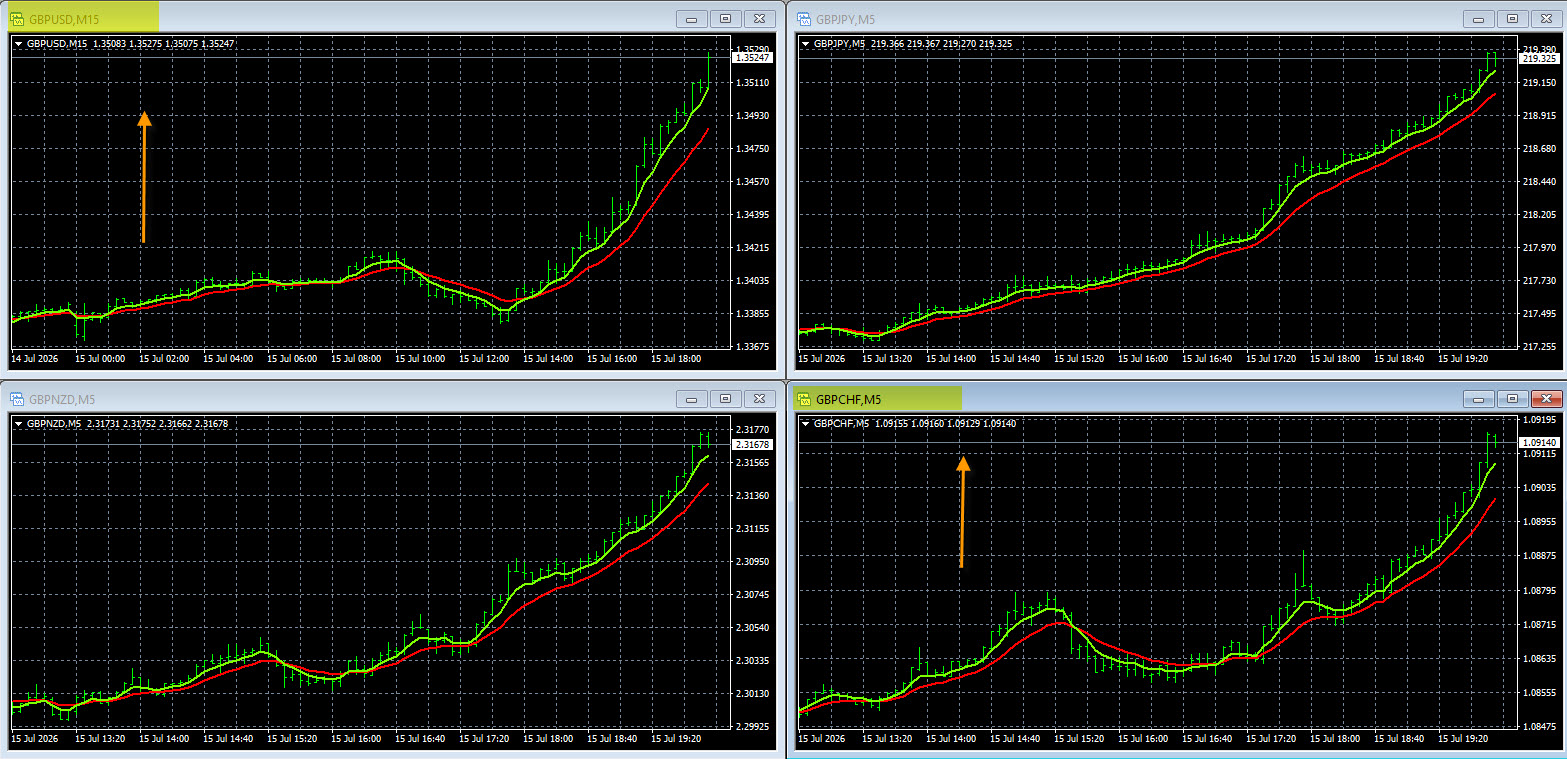The width and height of the screenshot is (1567, 759).
Task: Click the OHLC text on GBPJPY chart header
Action: [x=941, y=44]
